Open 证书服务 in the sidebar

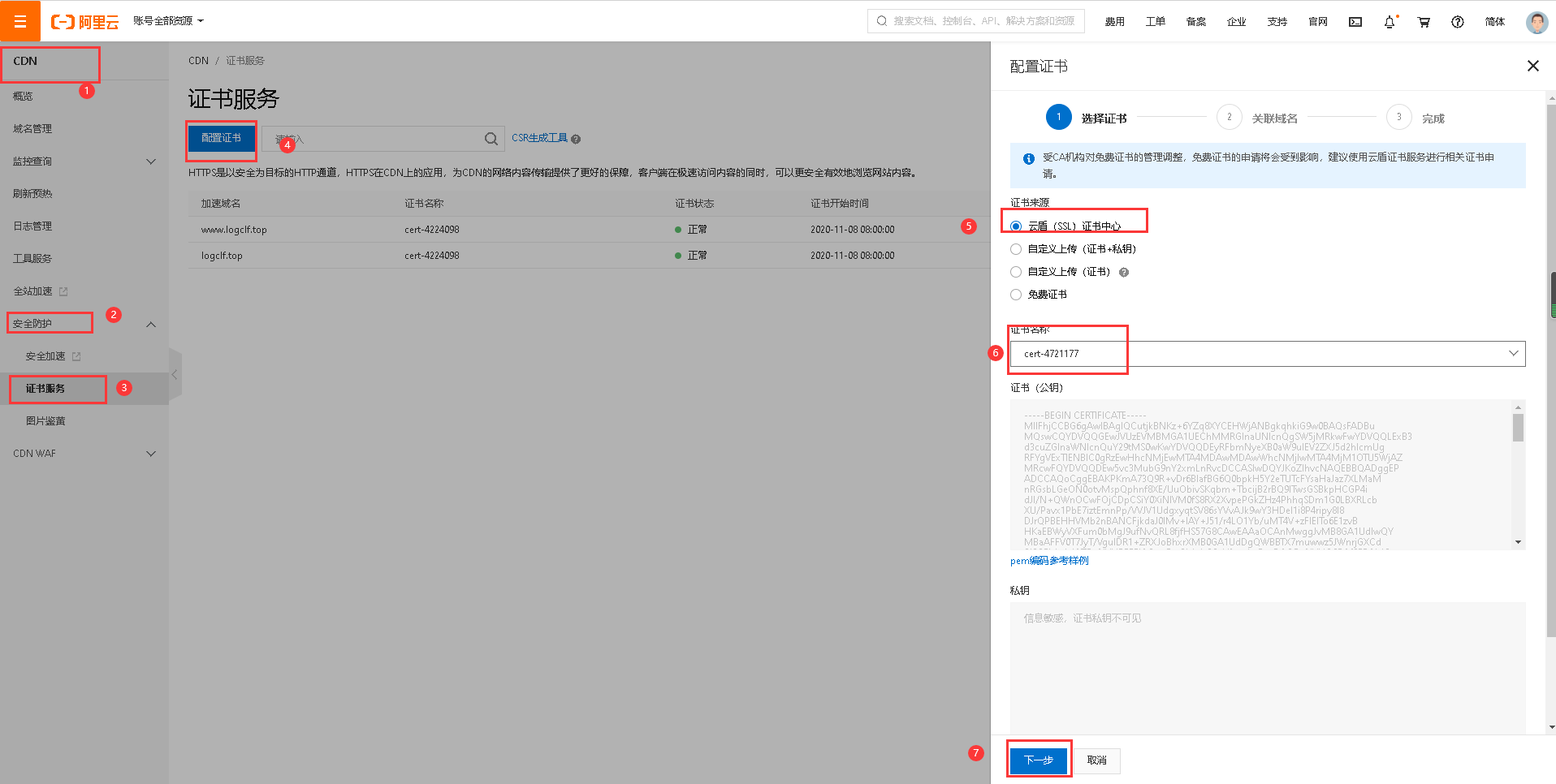point(45,388)
